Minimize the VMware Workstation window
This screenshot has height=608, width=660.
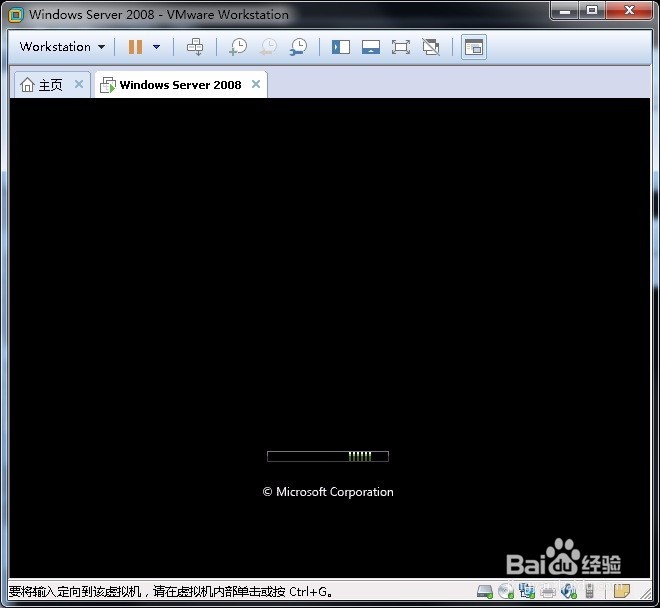(564, 11)
